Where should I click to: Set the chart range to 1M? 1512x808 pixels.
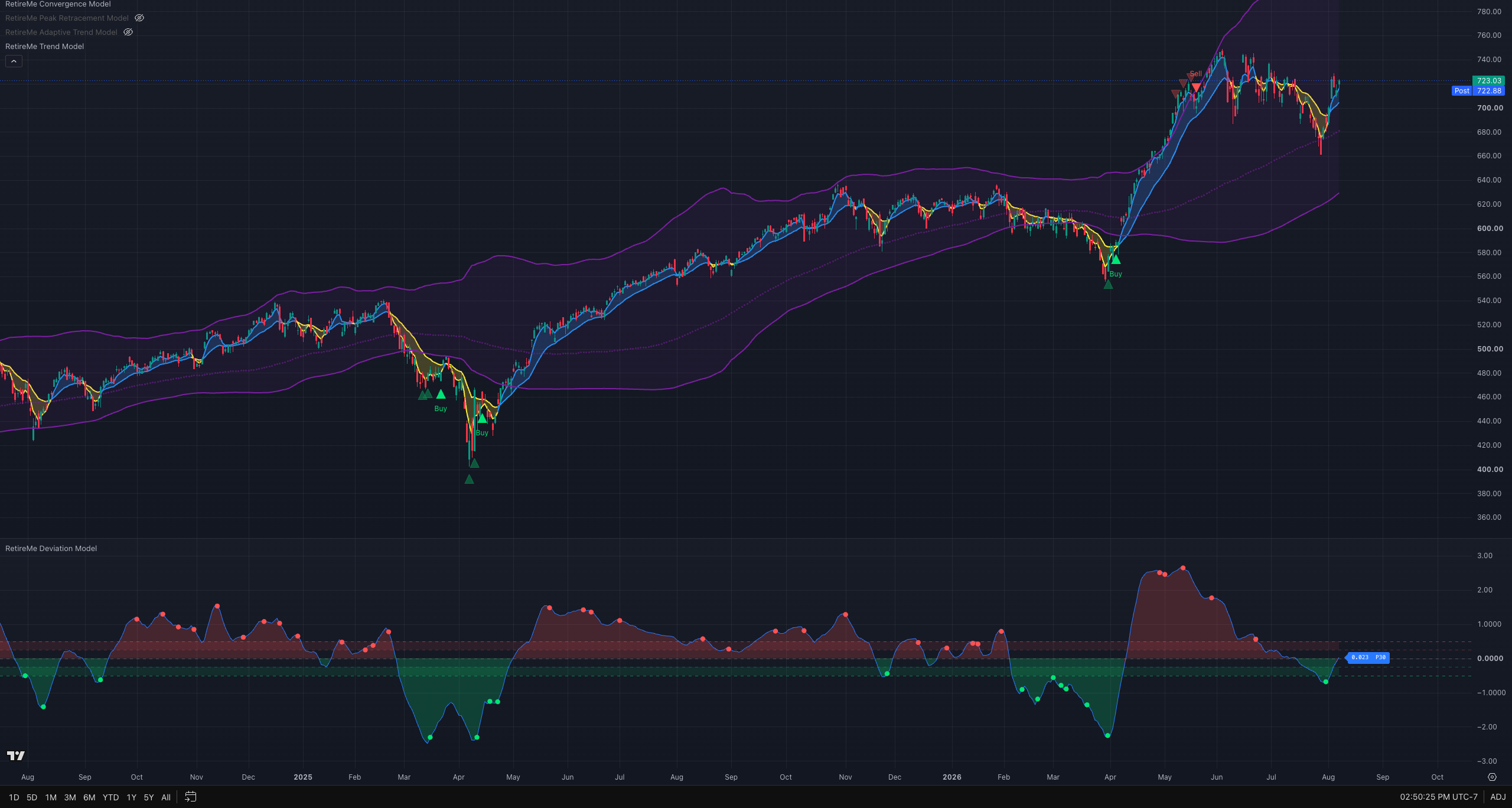[51, 797]
